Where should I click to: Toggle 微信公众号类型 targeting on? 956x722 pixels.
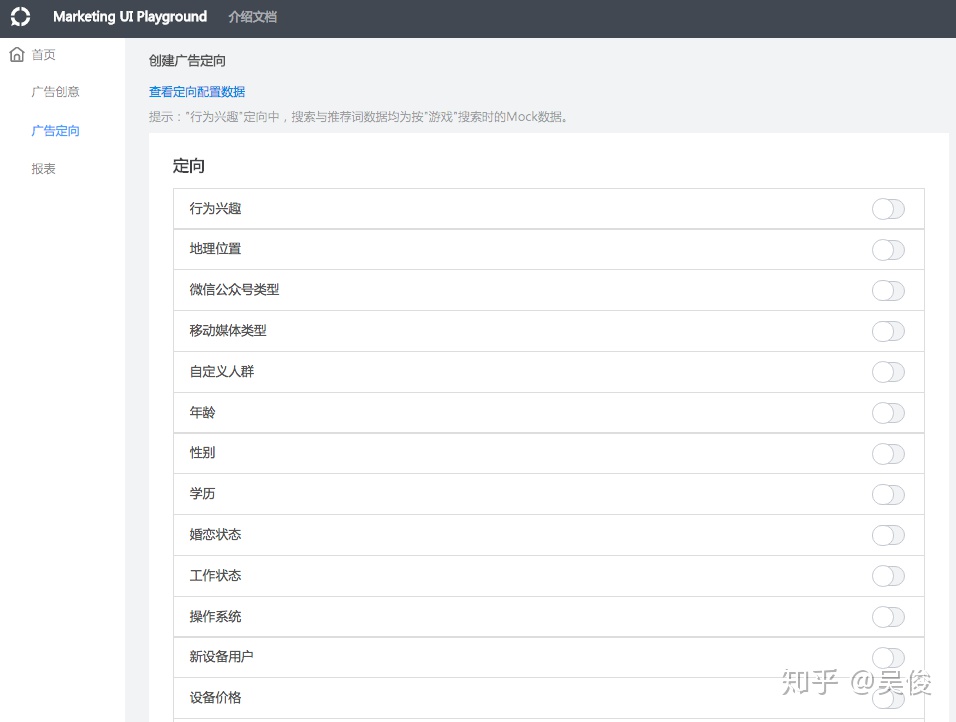888,290
